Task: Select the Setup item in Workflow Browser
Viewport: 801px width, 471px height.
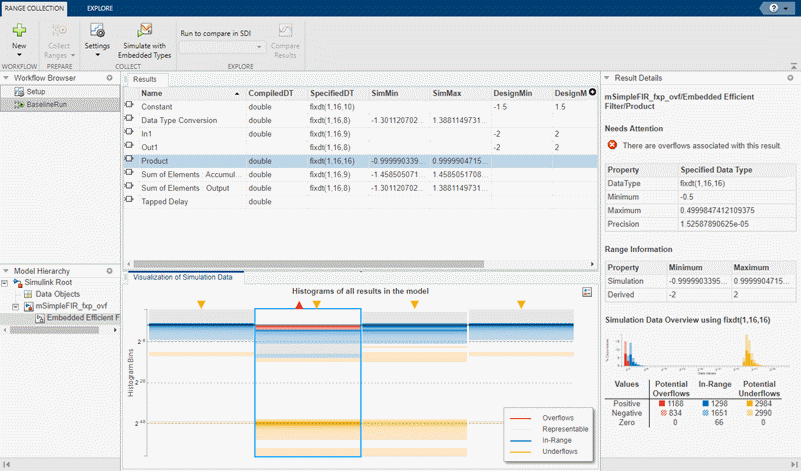Action: coord(35,91)
